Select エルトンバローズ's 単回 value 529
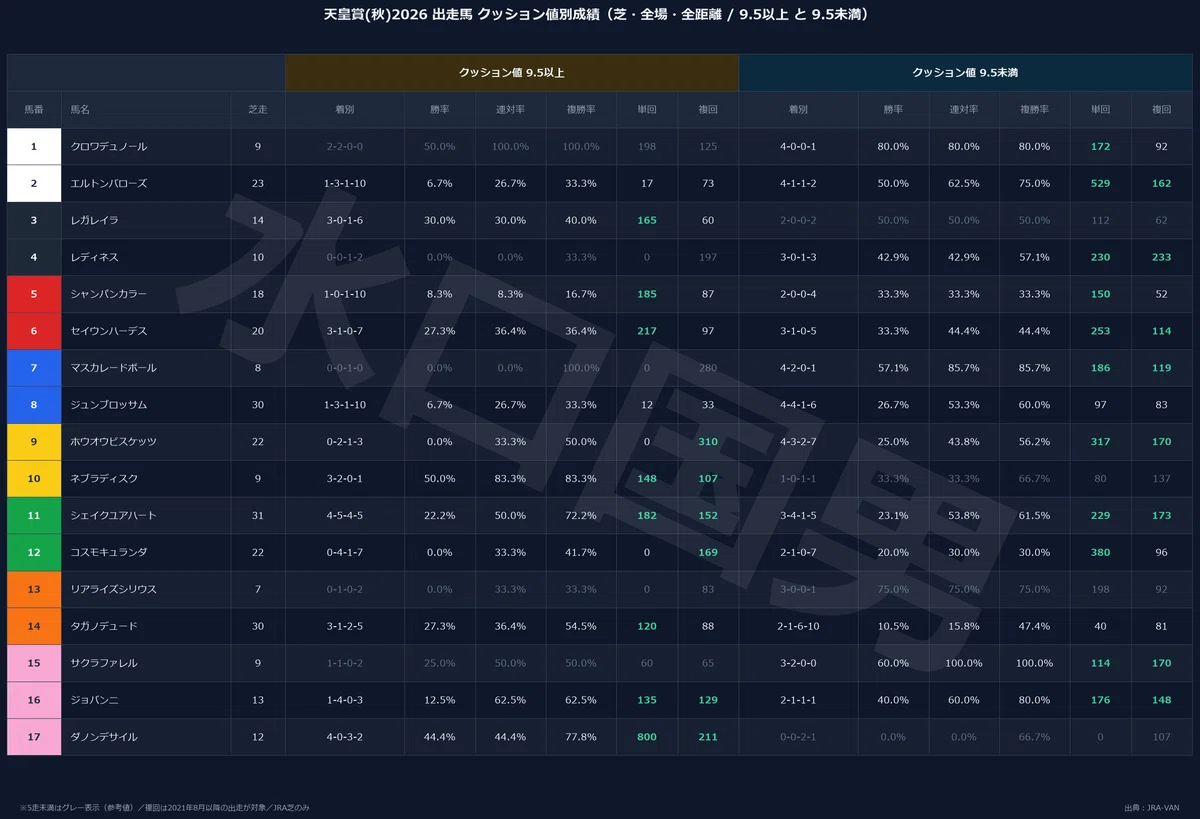1200x819 pixels. click(1100, 184)
